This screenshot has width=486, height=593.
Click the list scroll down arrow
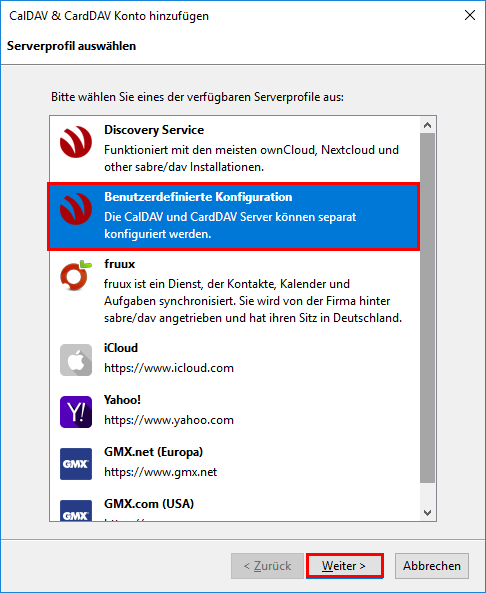pos(428,513)
